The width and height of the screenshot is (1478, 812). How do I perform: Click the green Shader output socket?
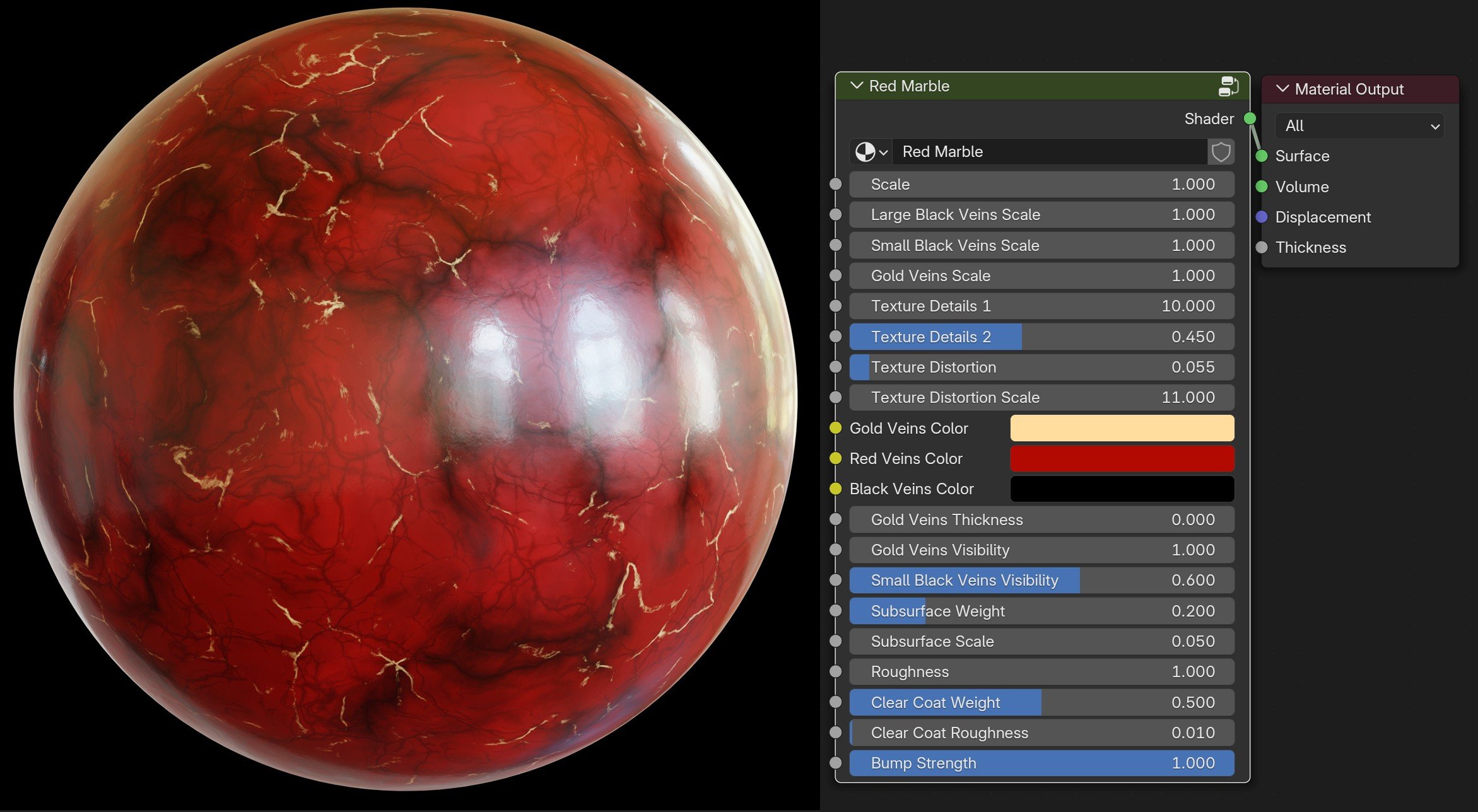pyautogui.click(x=1250, y=119)
